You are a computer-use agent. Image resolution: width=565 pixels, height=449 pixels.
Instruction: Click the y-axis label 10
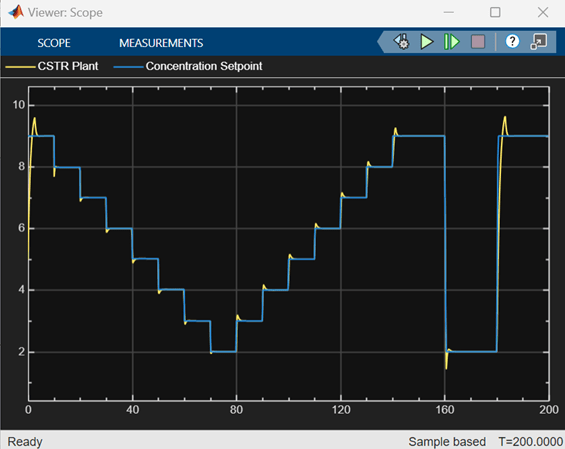19,105
